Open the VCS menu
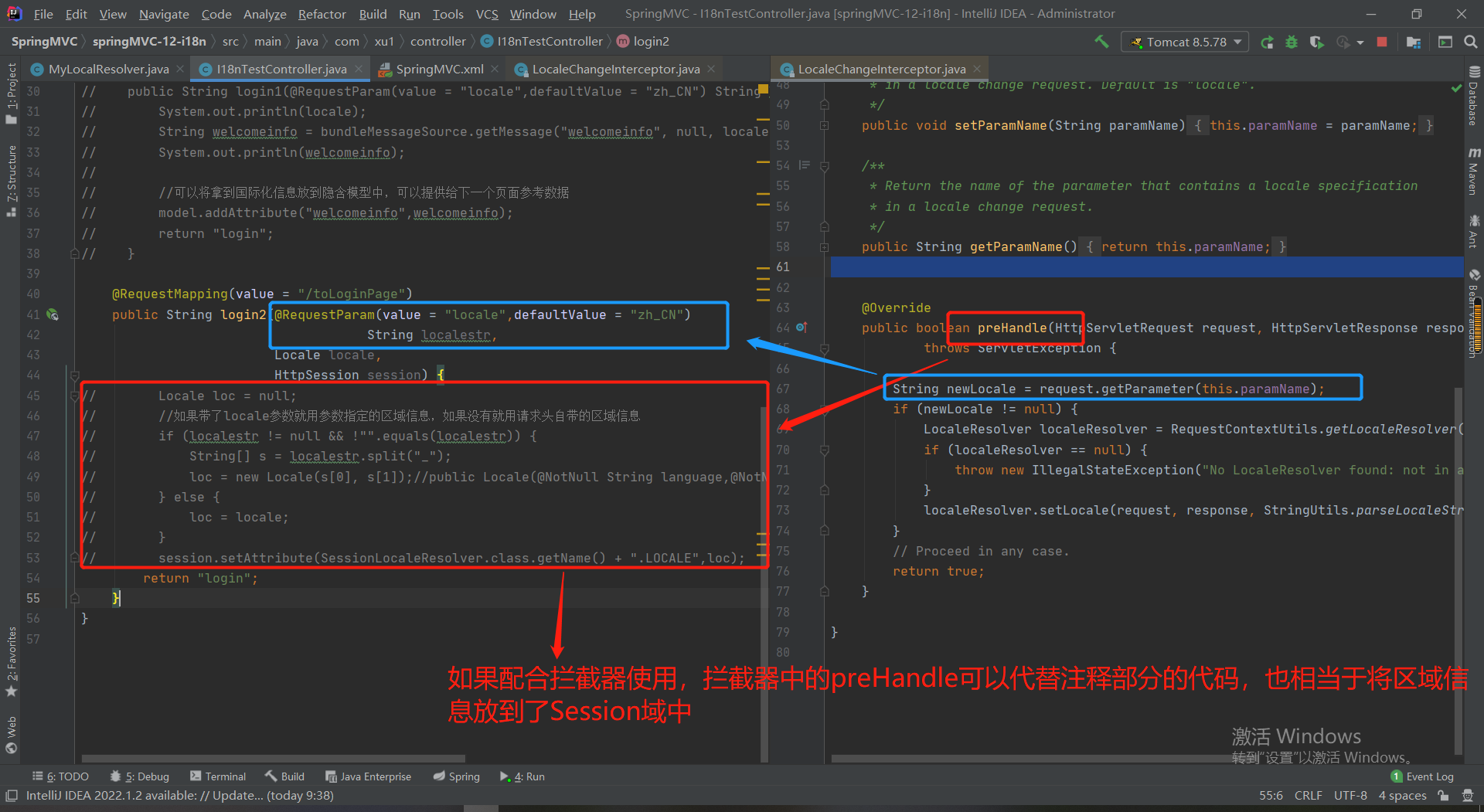1484x812 pixels. pos(487,14)
